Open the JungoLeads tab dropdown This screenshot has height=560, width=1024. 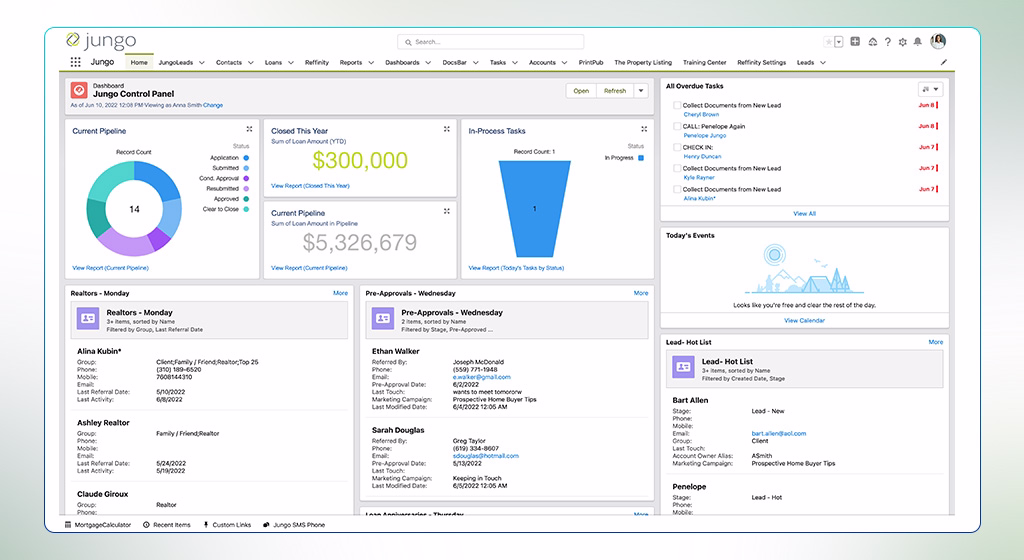202,63
